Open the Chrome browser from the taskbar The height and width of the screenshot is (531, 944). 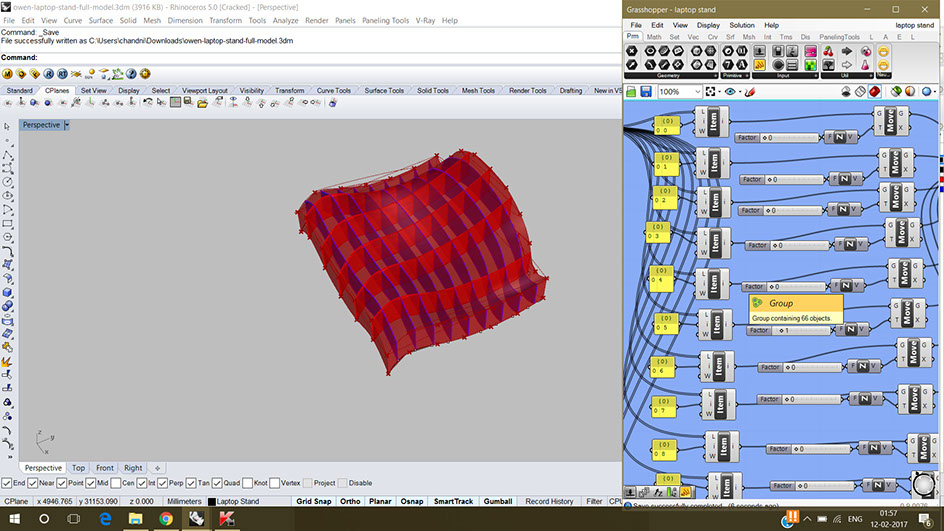tap(166, 518)
